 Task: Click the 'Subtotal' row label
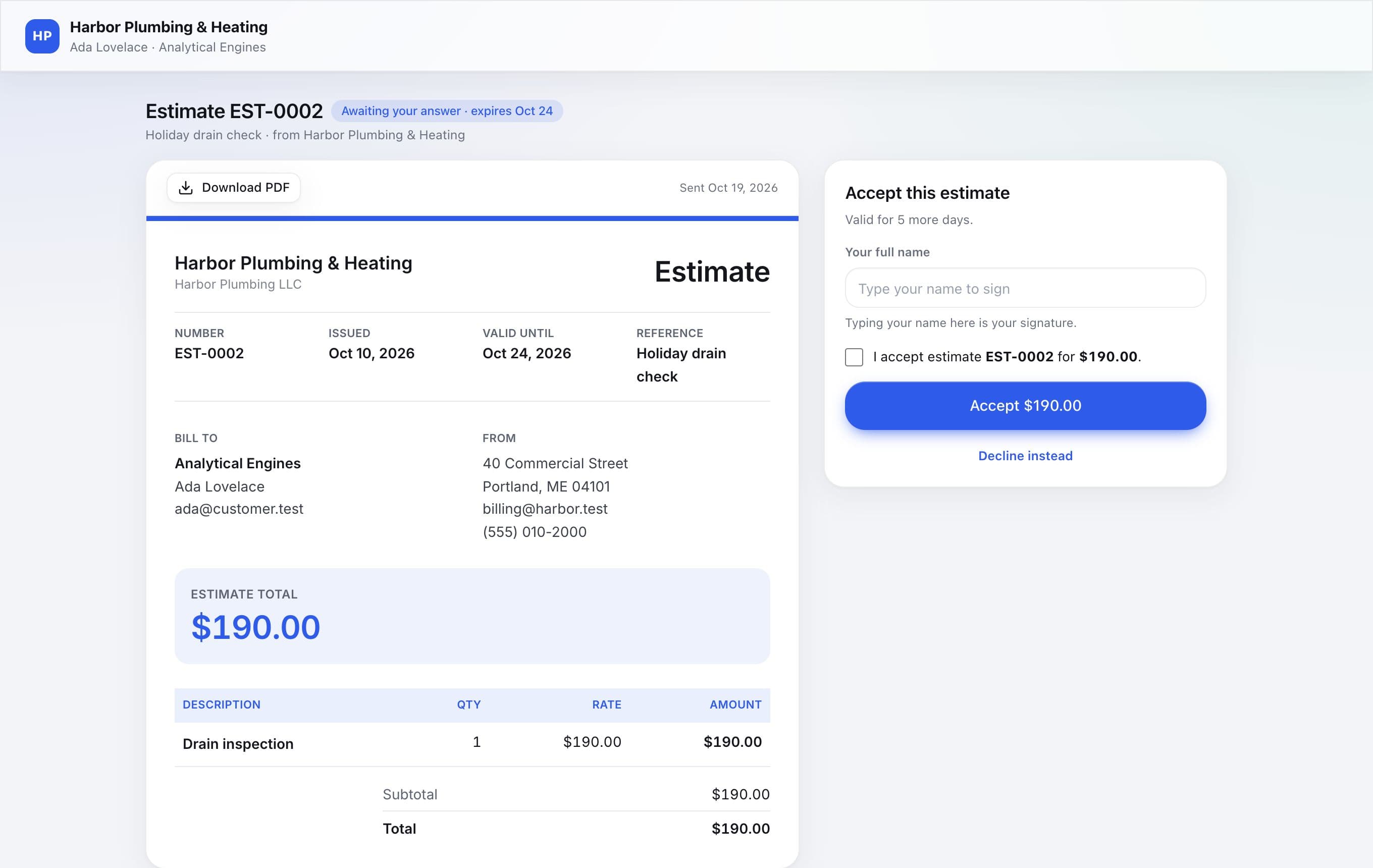point(410,794)
